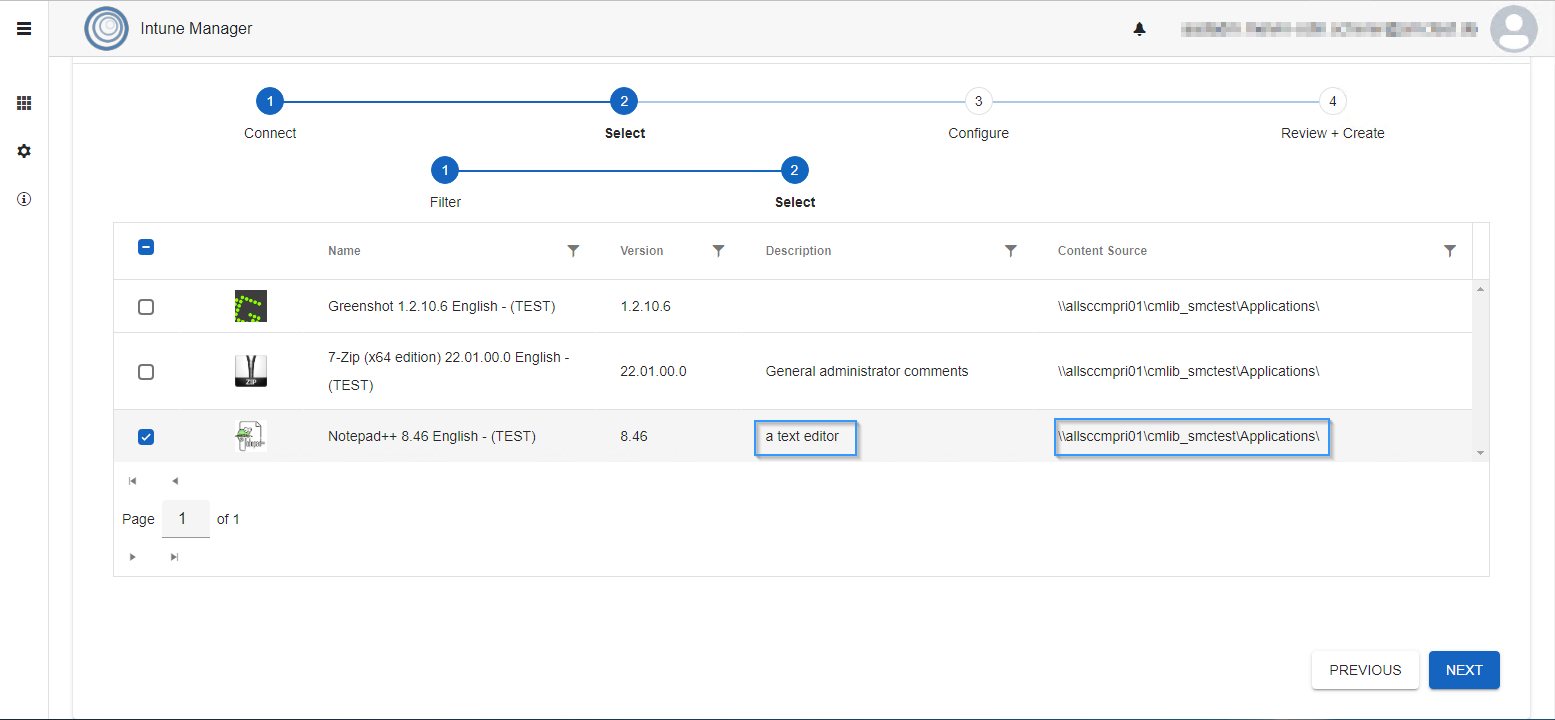Open the Name column filter
The height and width of the screenshot is (720, 1555).
click(573, 251)
